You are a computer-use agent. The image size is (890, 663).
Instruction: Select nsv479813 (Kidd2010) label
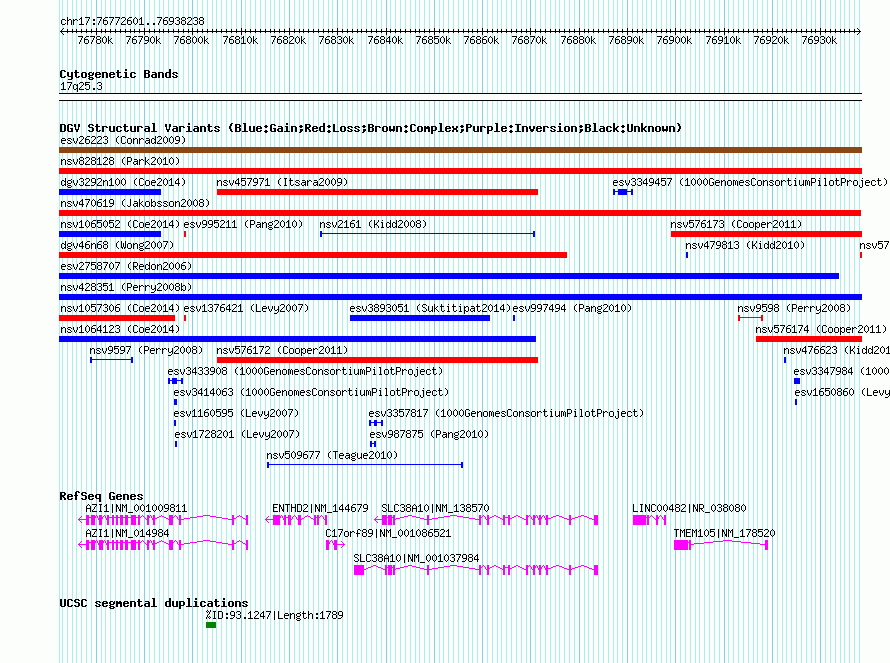coord(745,245)
